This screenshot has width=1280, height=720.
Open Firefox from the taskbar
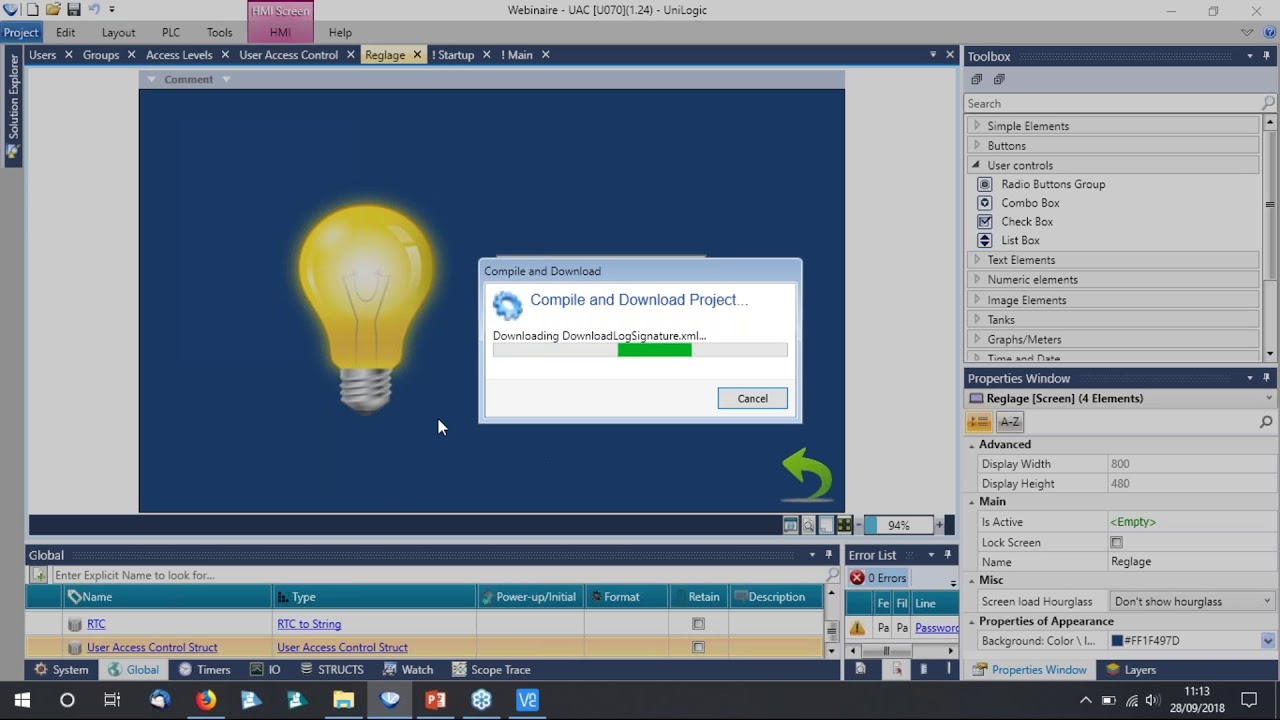point(205,700)
